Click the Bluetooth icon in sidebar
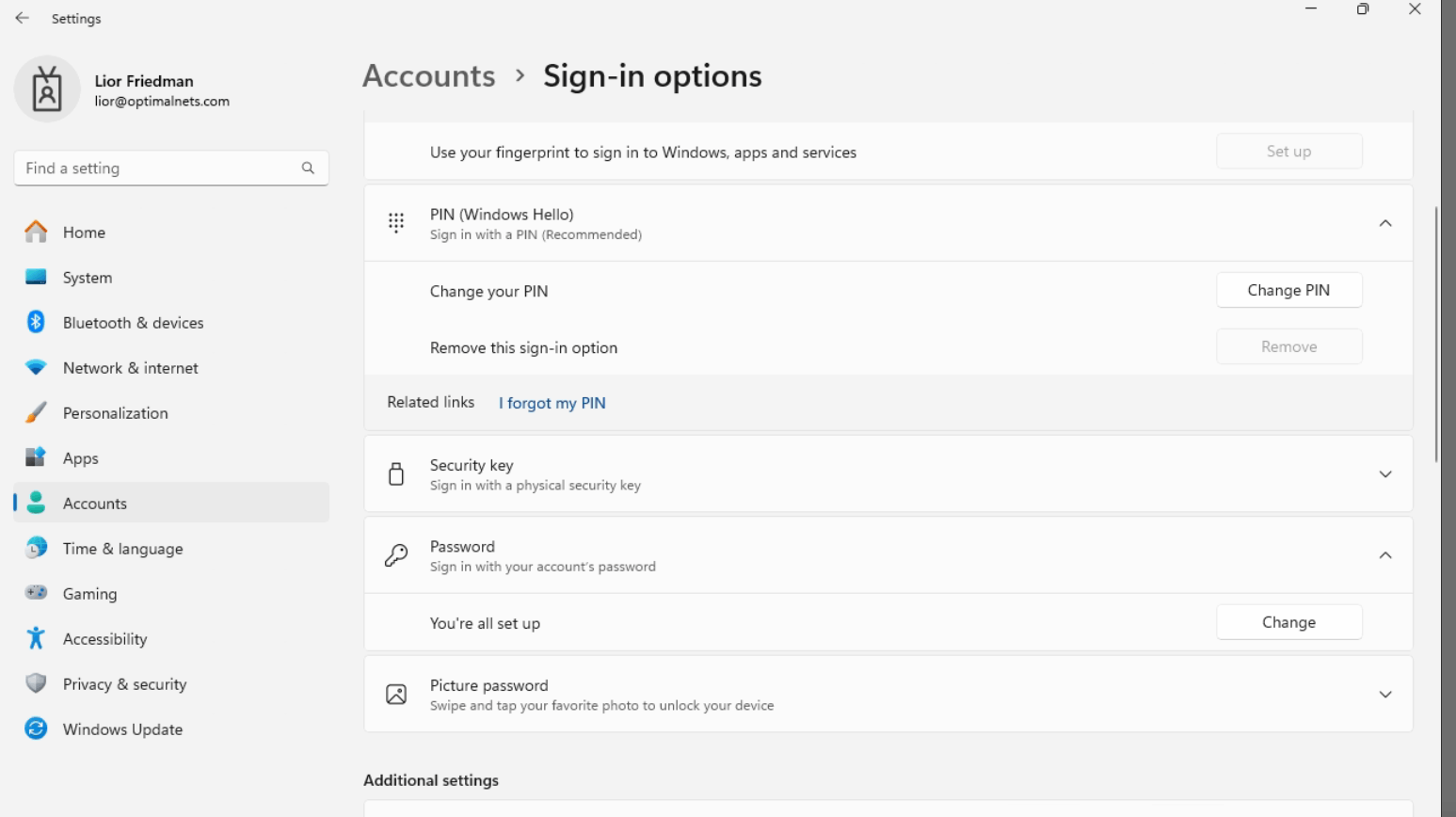Image resolution: width=1456 pixels, height=817 pixels. 36,322
